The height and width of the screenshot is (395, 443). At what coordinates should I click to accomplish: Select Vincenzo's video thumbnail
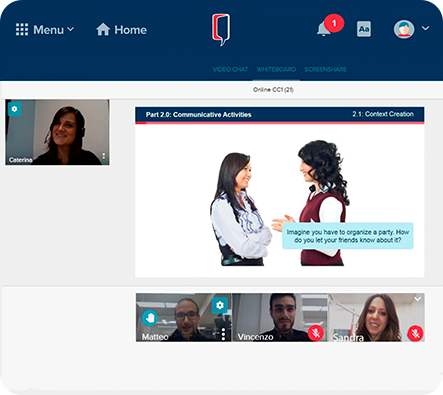point(279,317)
